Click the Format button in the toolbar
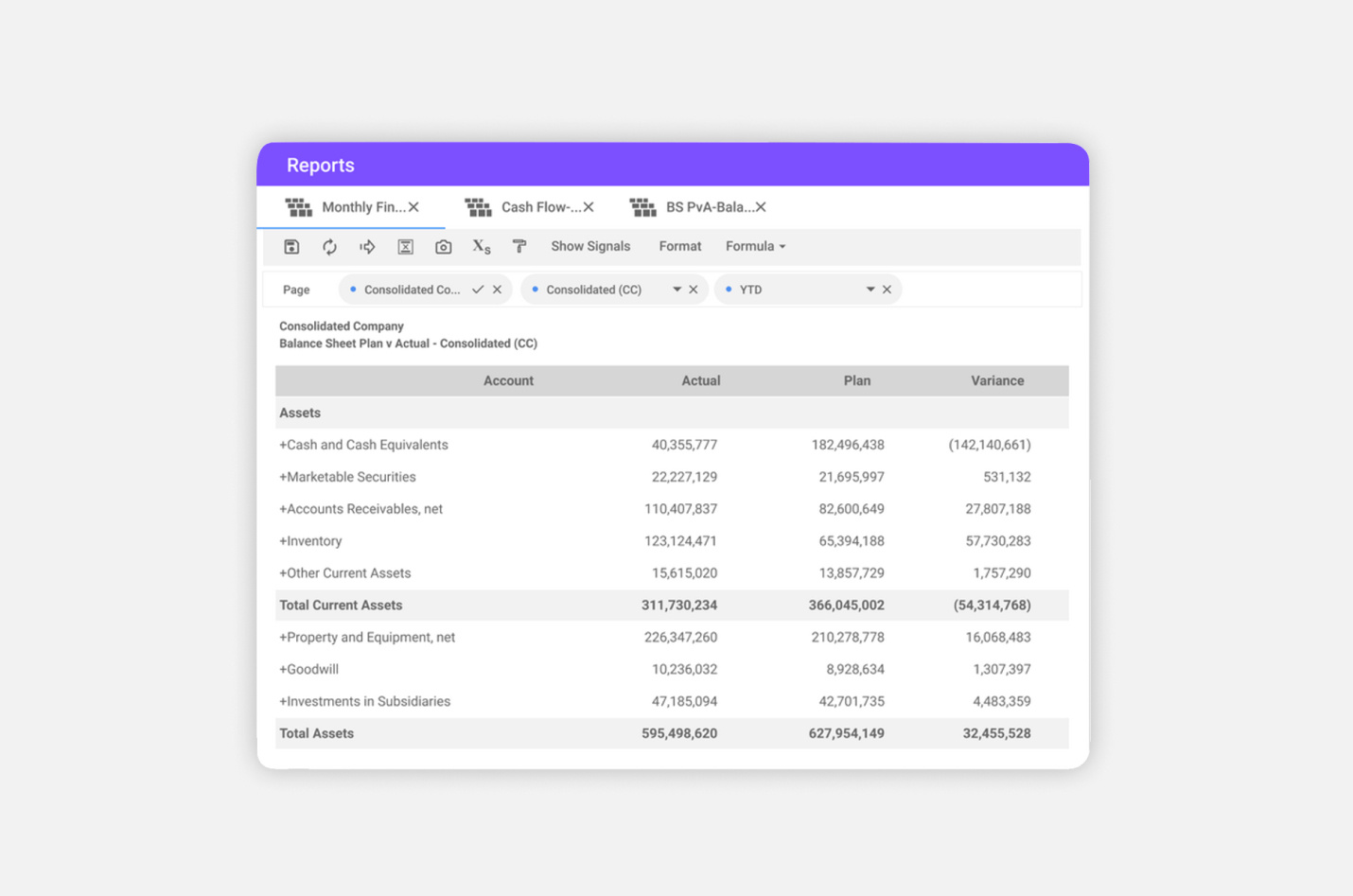The image size is (1353, 896). click(679, 246)
